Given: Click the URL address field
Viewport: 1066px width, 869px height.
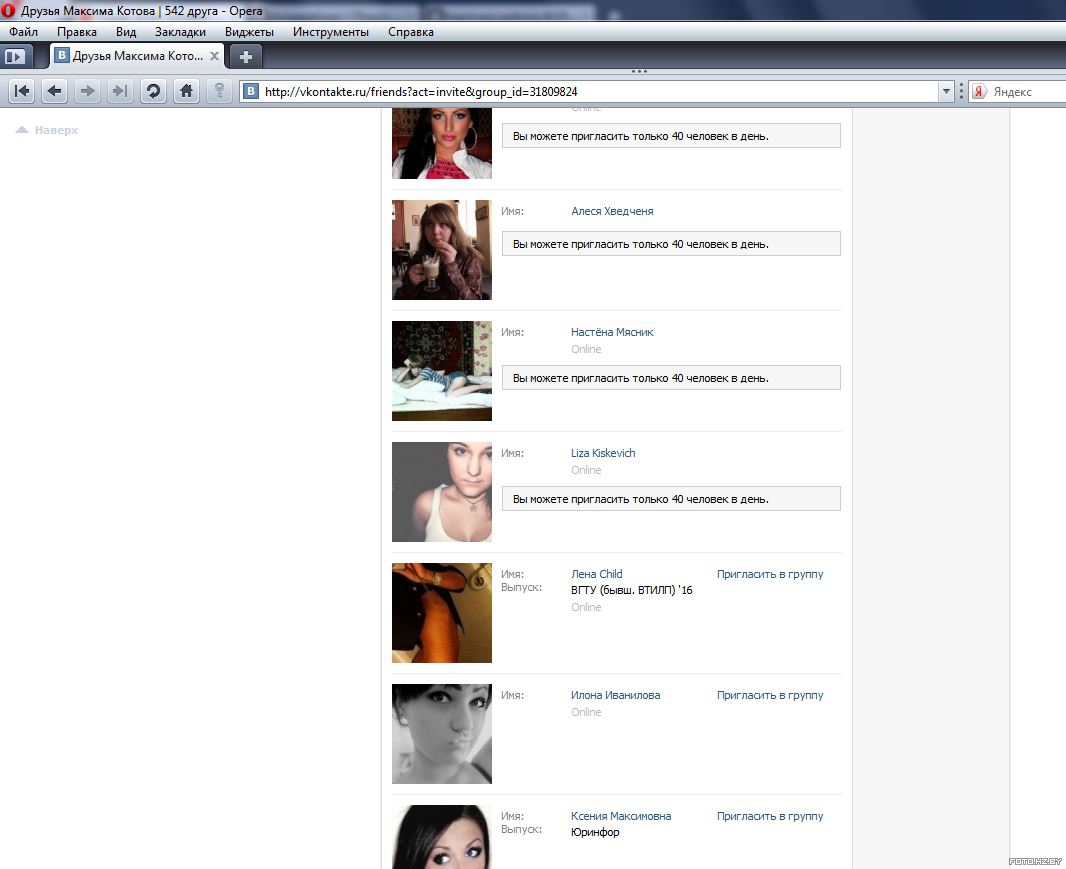Looking at the screenshot, I should pos(598,92).
